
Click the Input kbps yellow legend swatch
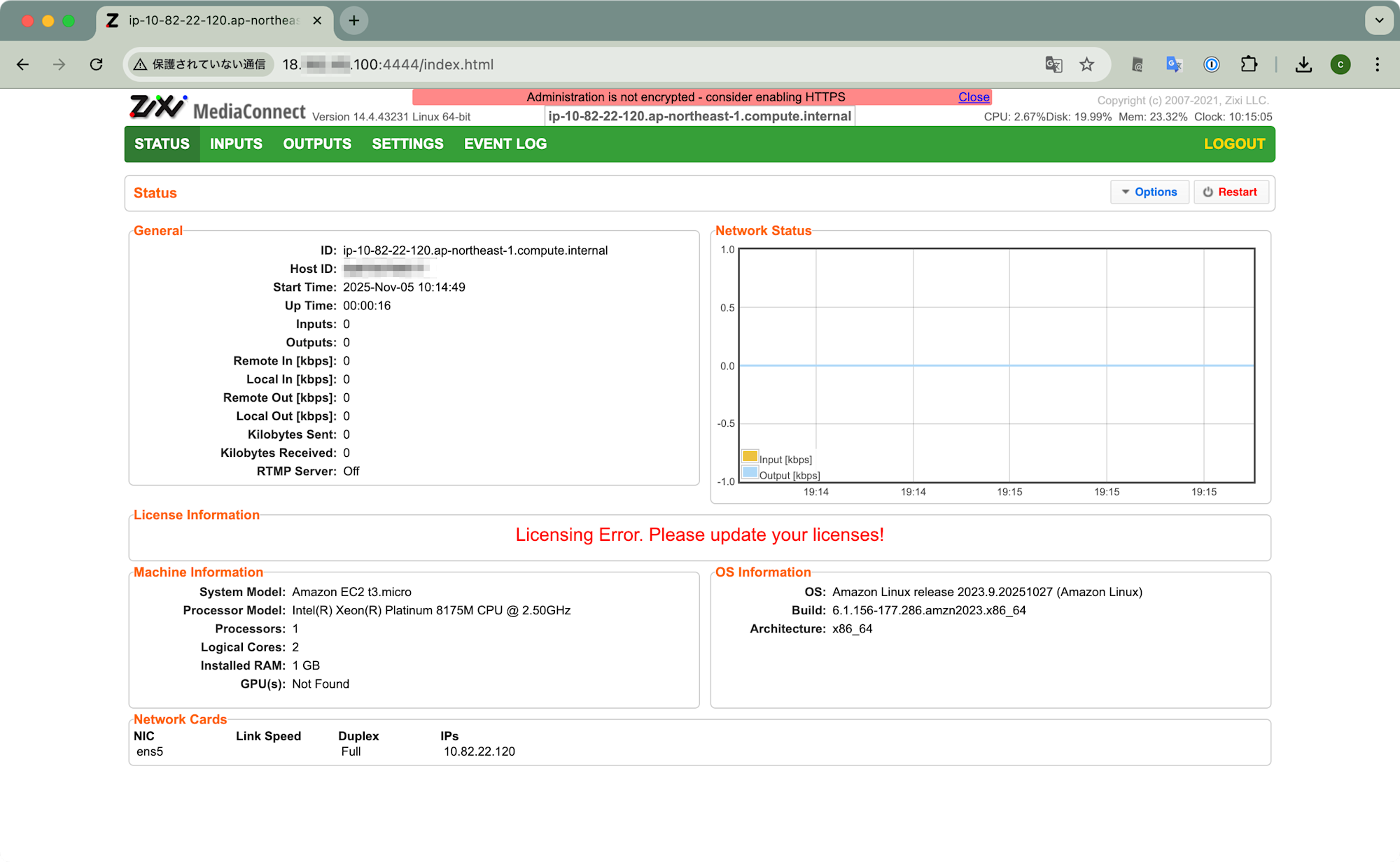pyautogui.click(x=750, y=457)
